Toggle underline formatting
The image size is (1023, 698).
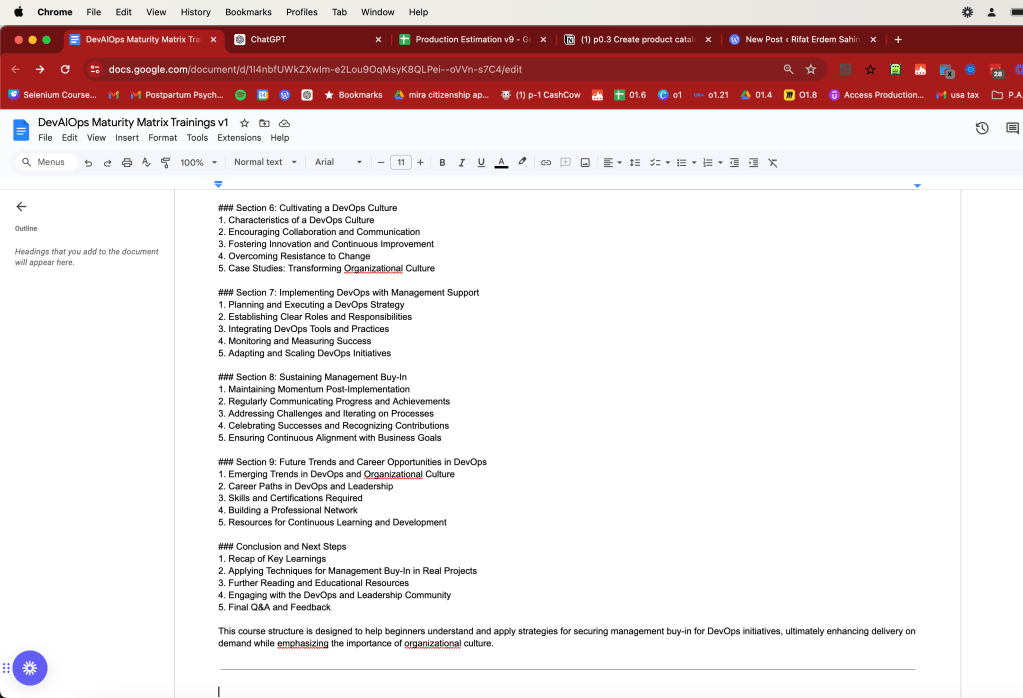[x=481, y=162]
